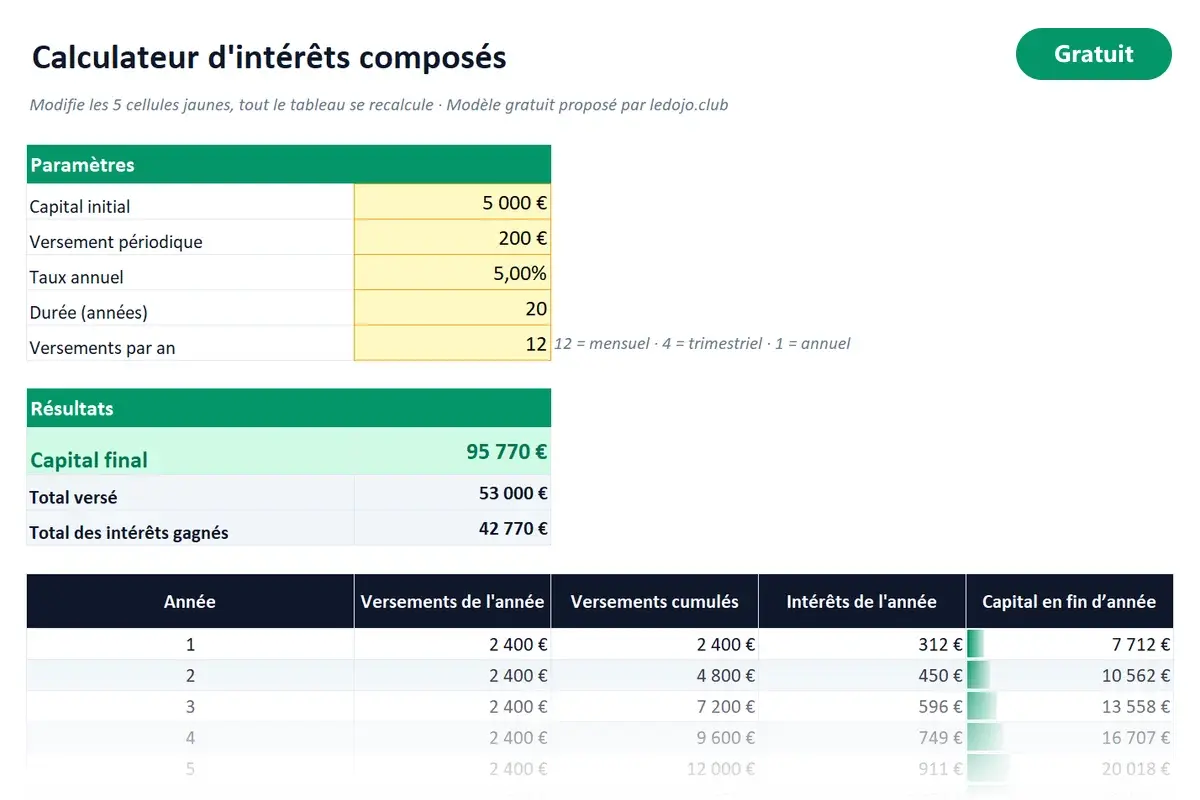Select cumulative payments cell 9 600 €

[655, 737]
